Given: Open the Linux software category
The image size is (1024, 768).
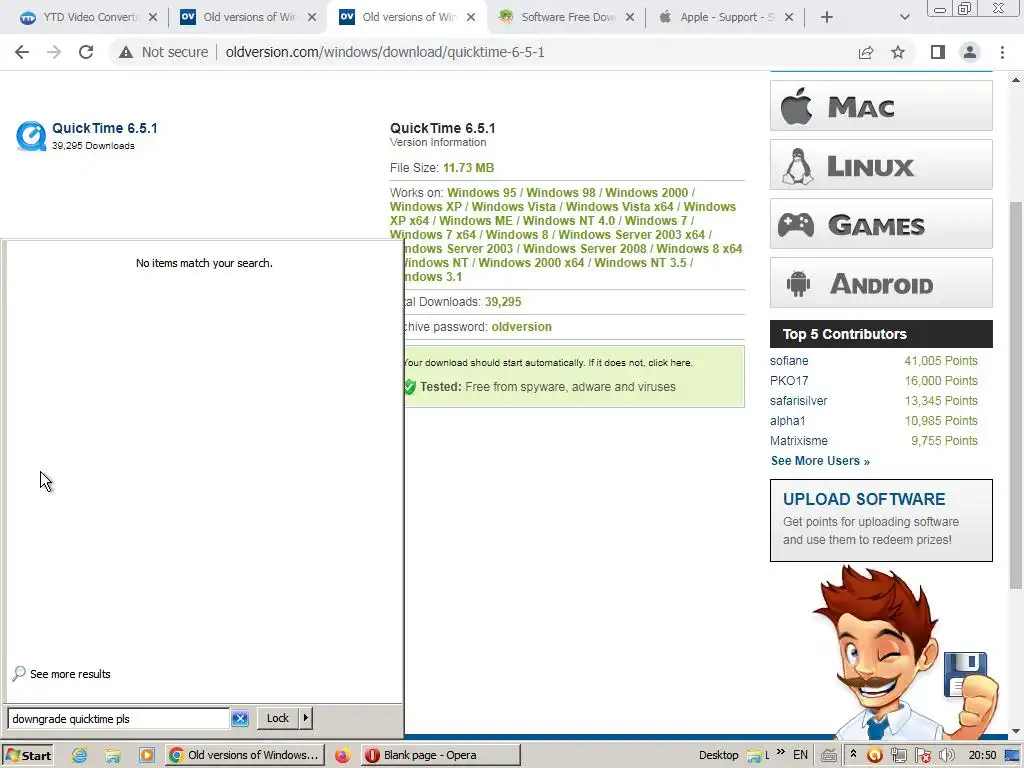Looking at the screenshot, I should tap(881, 165).
